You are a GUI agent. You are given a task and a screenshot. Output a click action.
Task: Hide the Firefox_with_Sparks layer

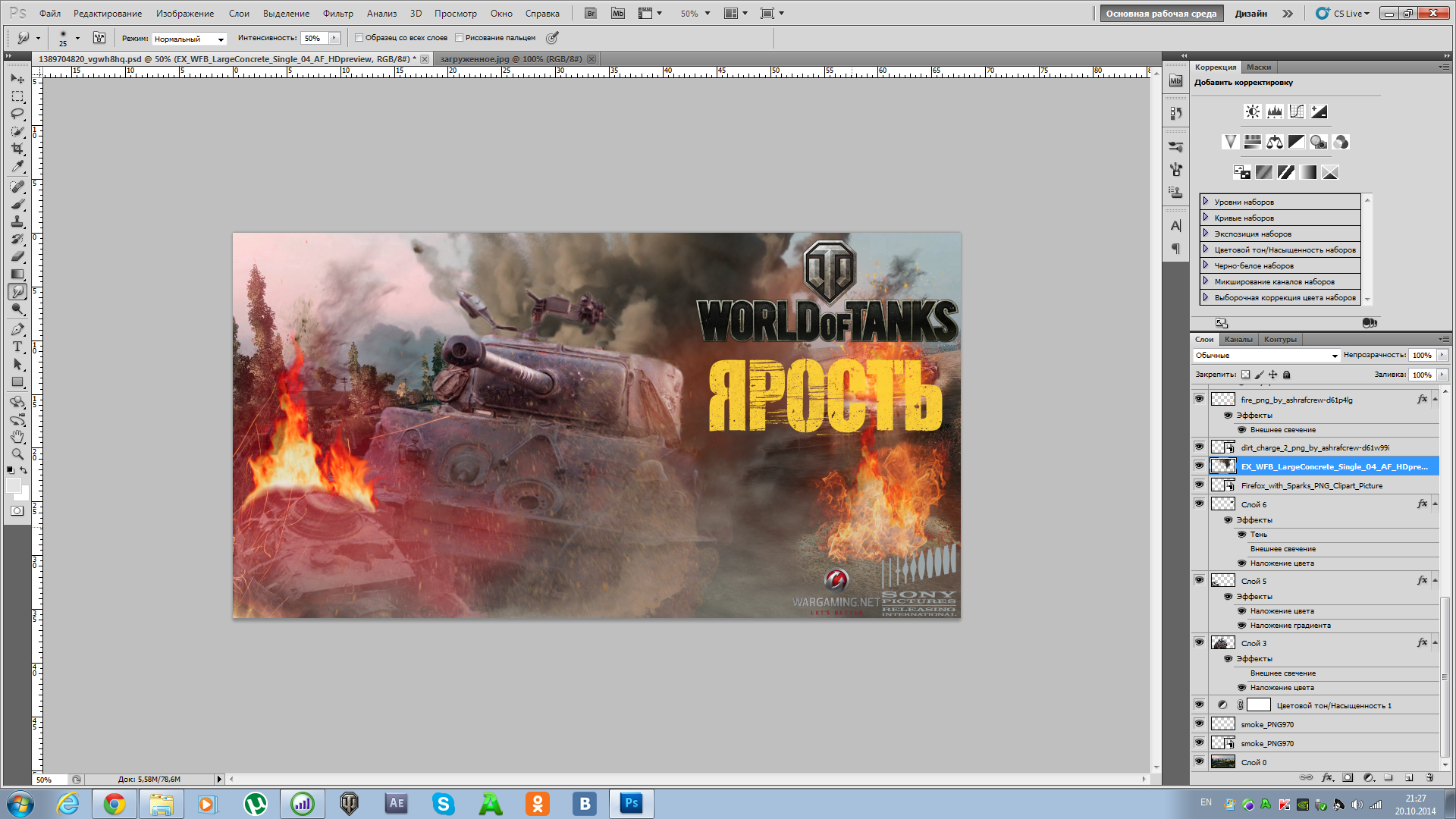(1199, 485)
